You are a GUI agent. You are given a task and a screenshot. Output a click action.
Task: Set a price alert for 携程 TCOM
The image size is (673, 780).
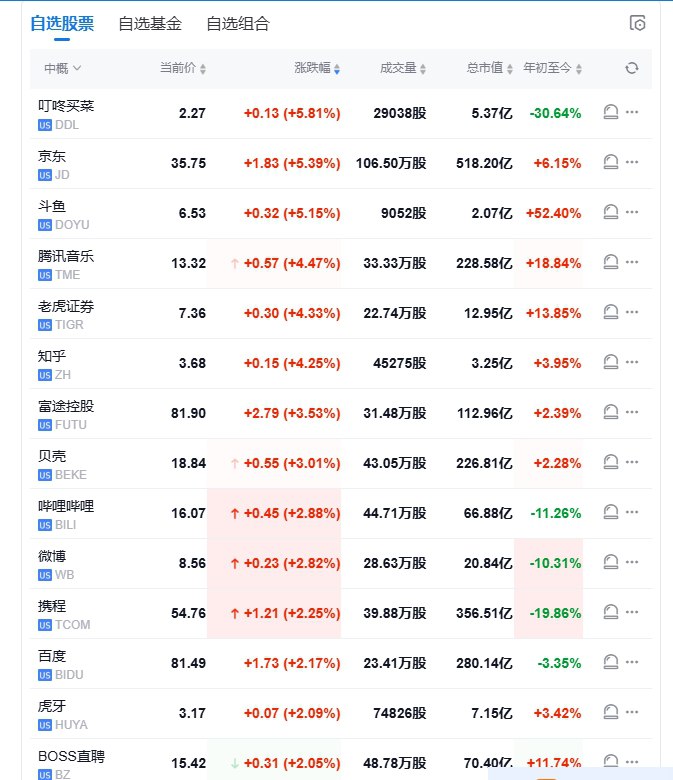(x=611, y=612)
